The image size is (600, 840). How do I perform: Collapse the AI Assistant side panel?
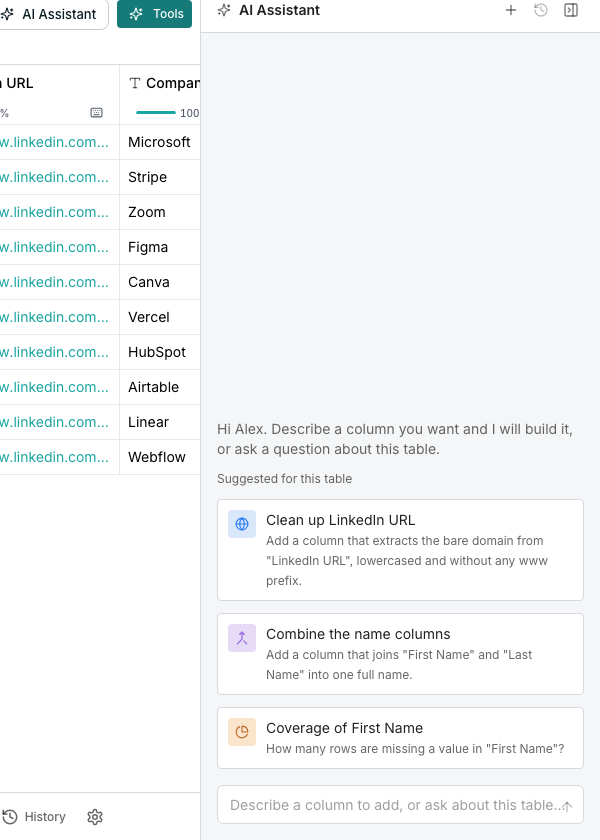571,10
